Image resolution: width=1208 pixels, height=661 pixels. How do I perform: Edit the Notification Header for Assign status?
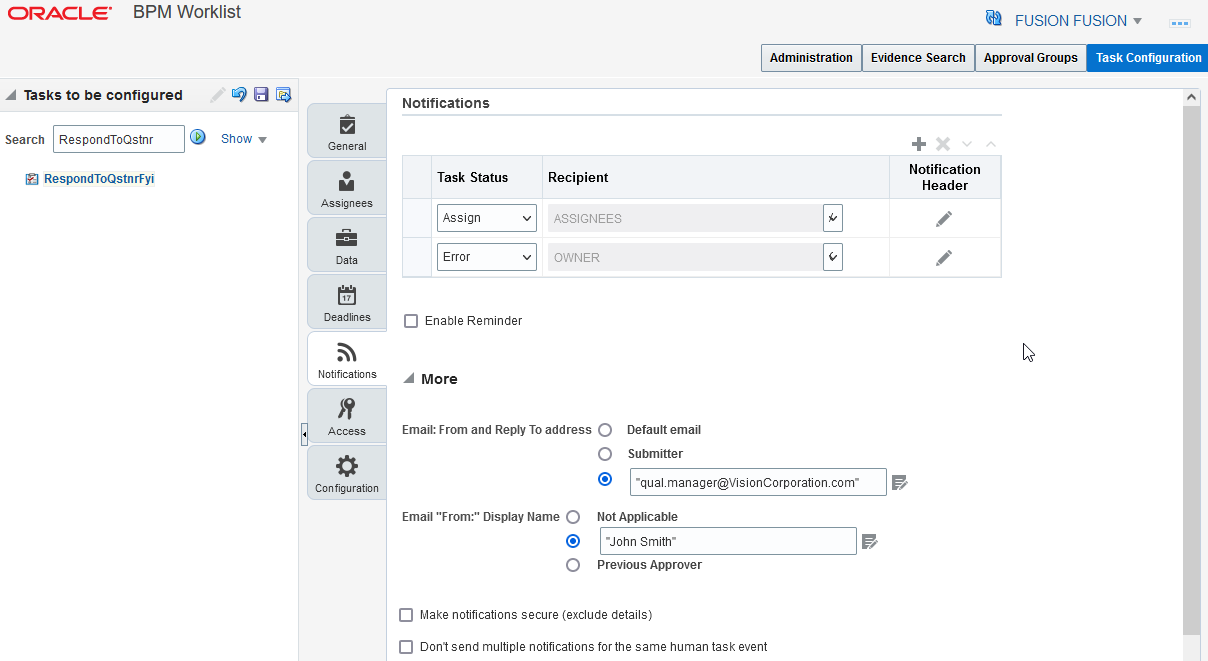pyautogui.click(x=944, y=218)
